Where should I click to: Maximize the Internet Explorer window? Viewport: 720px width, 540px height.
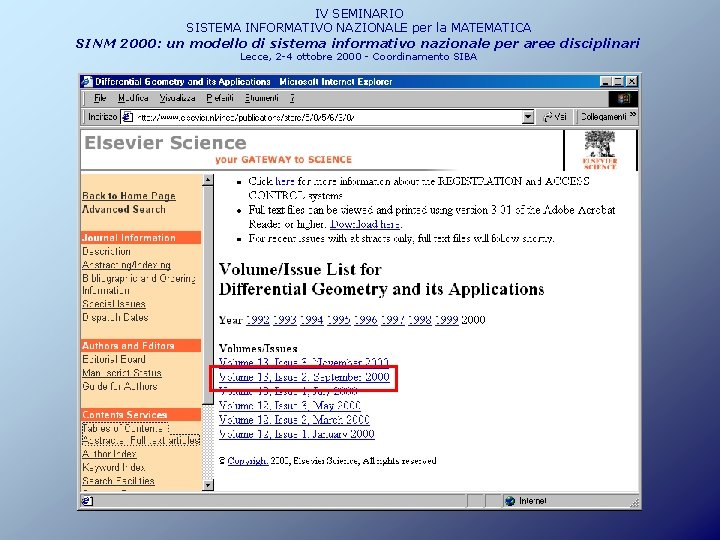(618, 82)
